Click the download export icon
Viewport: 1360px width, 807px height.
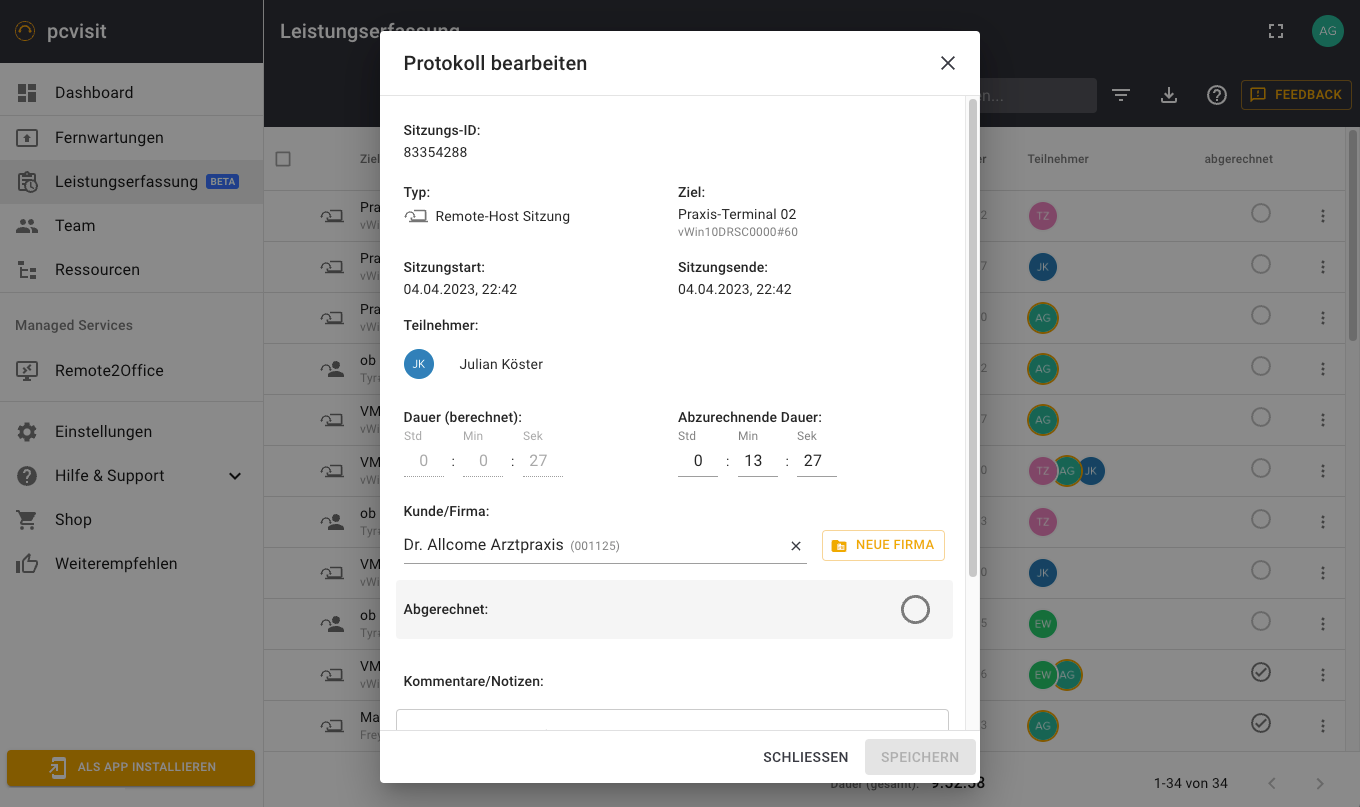1168,95
